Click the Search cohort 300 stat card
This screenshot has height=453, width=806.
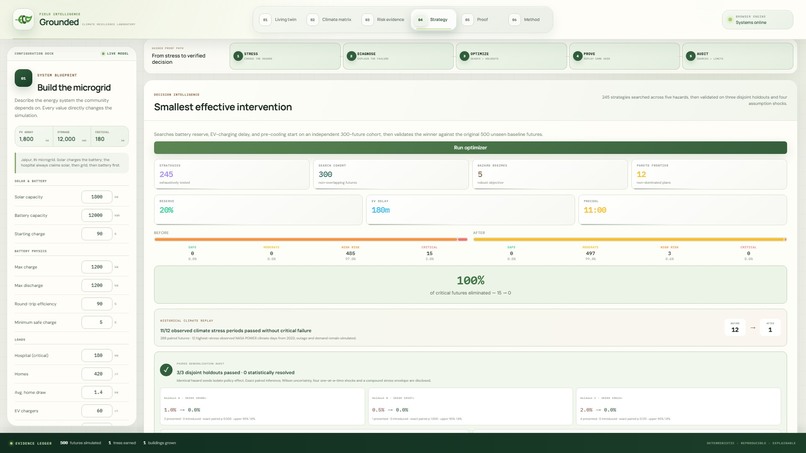click(x=391, y=174)
